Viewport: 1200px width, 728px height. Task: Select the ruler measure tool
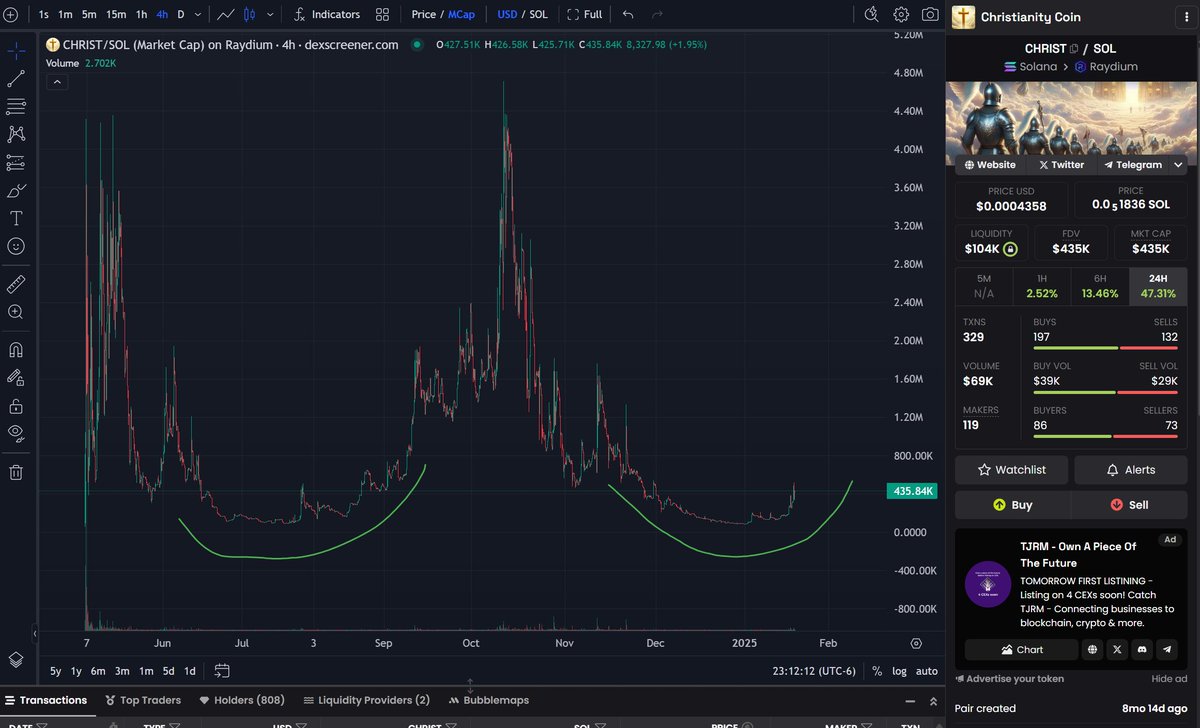coord(16,284)
